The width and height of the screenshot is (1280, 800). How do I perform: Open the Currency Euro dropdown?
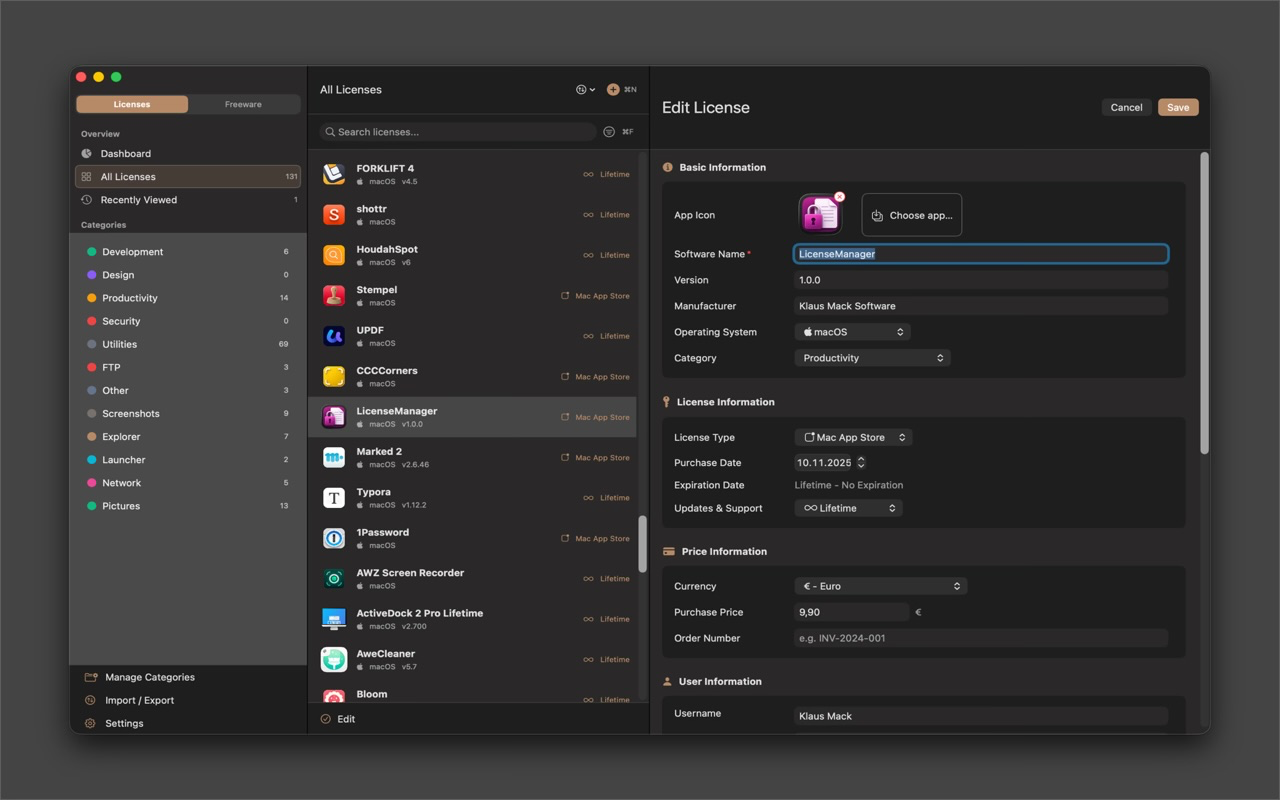point(881,586)
